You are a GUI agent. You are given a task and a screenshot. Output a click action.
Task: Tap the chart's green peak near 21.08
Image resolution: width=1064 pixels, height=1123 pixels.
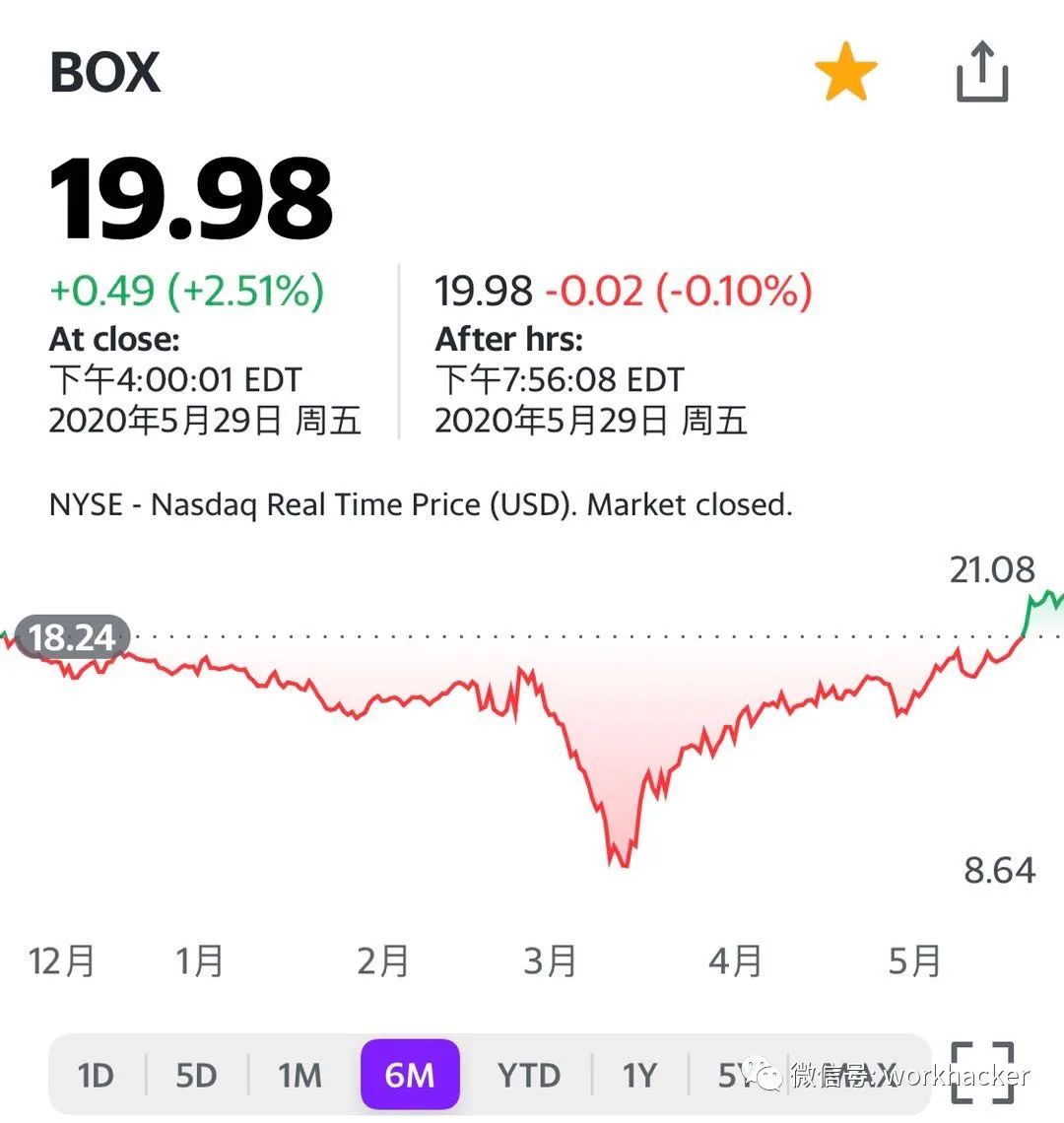1047,597
